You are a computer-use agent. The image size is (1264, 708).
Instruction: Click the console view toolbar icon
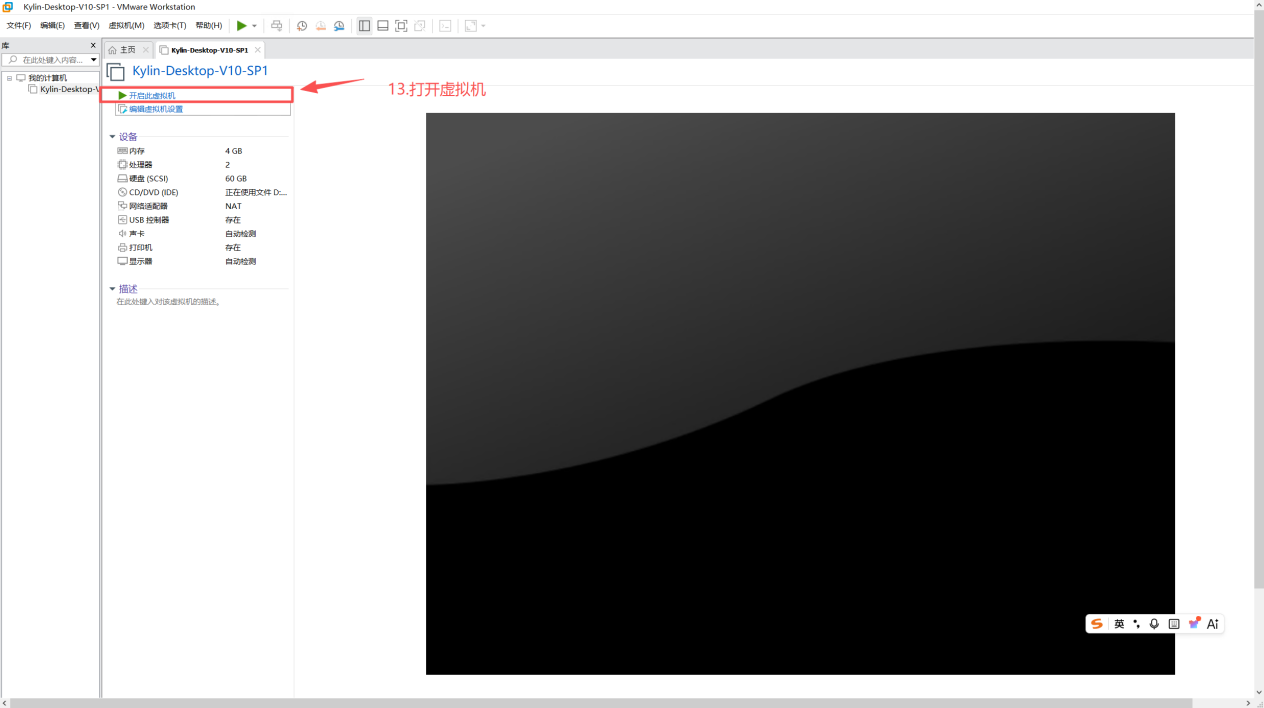pos(445,26)
